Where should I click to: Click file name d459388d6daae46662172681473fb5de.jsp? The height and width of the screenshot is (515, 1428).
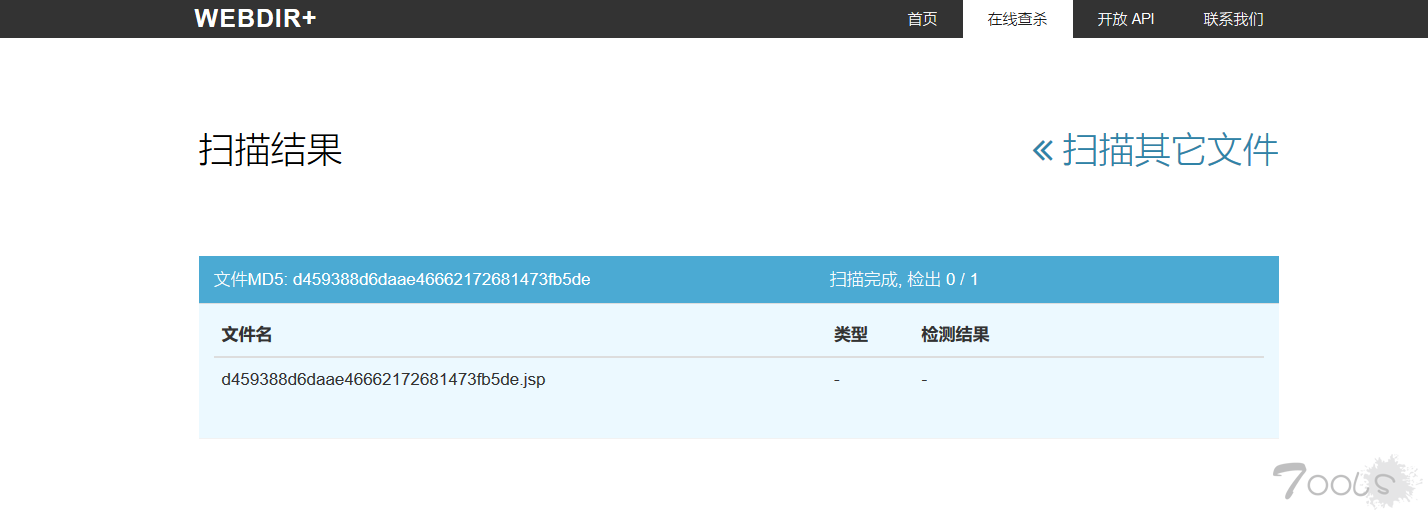coord(383,379)
